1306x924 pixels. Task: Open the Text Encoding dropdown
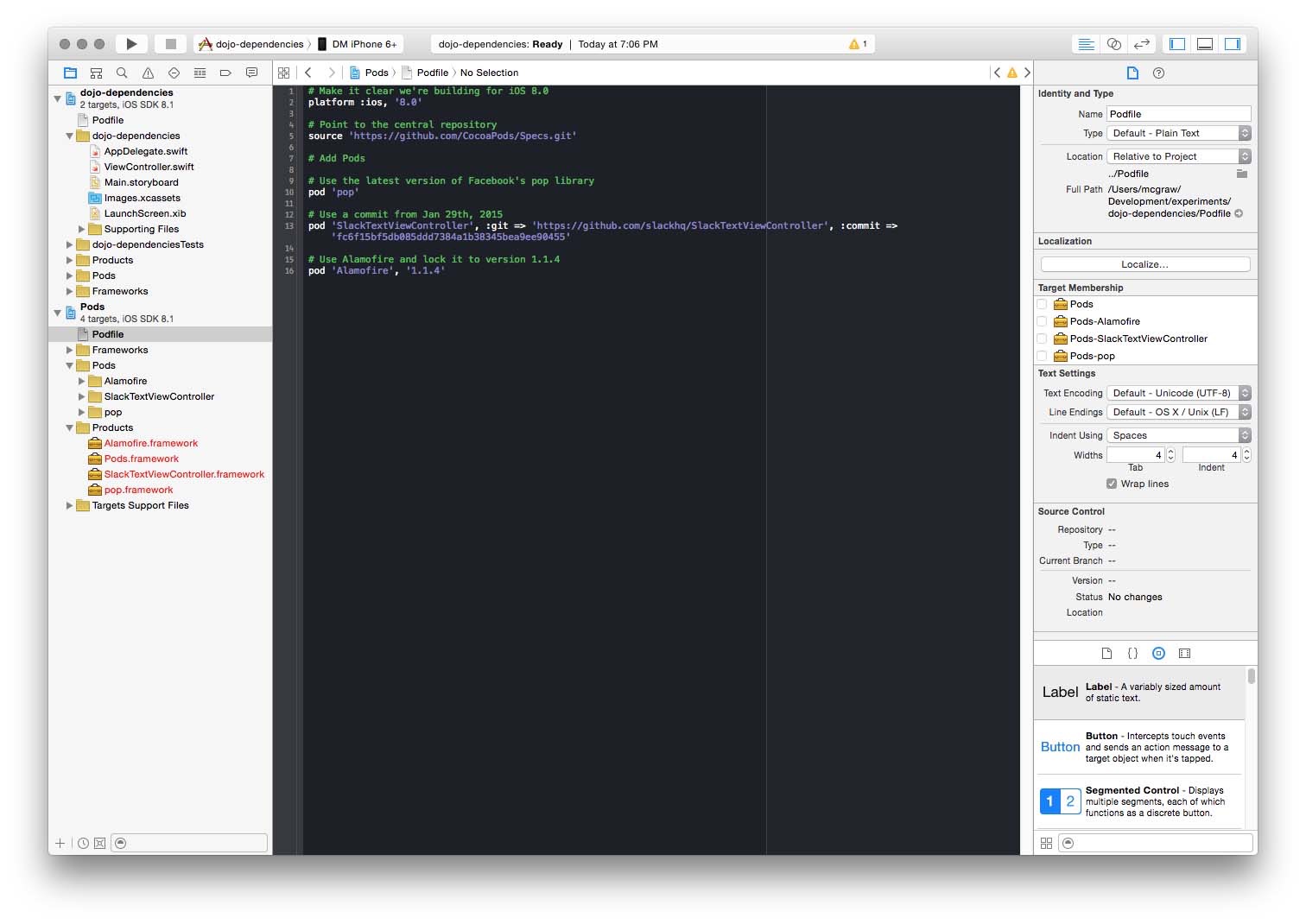[x=1179, y=393]
